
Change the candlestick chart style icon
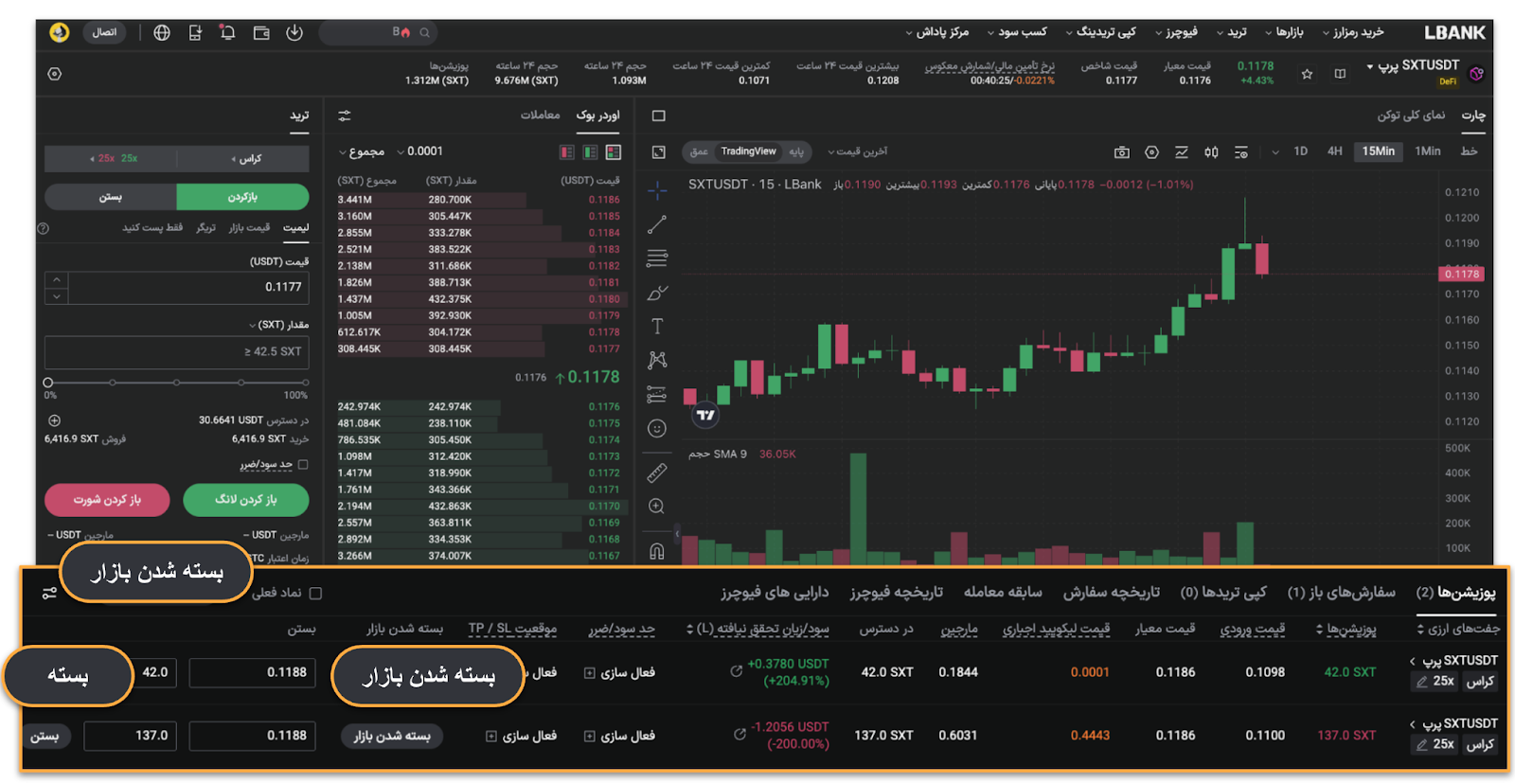[1211, 152]
